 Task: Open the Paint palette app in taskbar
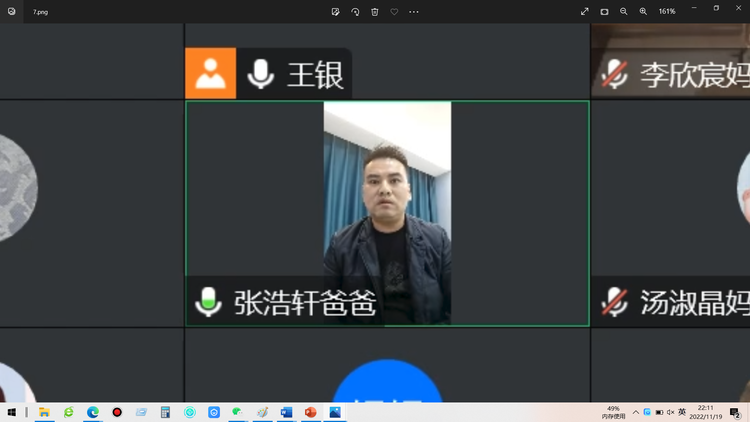click(262, 412)
